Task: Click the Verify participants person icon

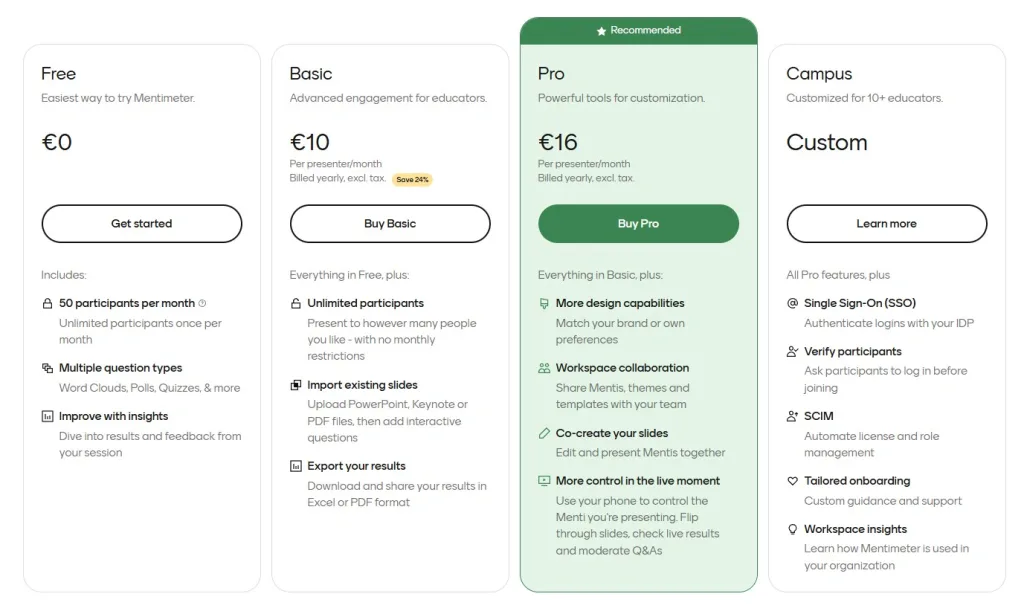Action: pyautogui.click(x=793, y=352)
